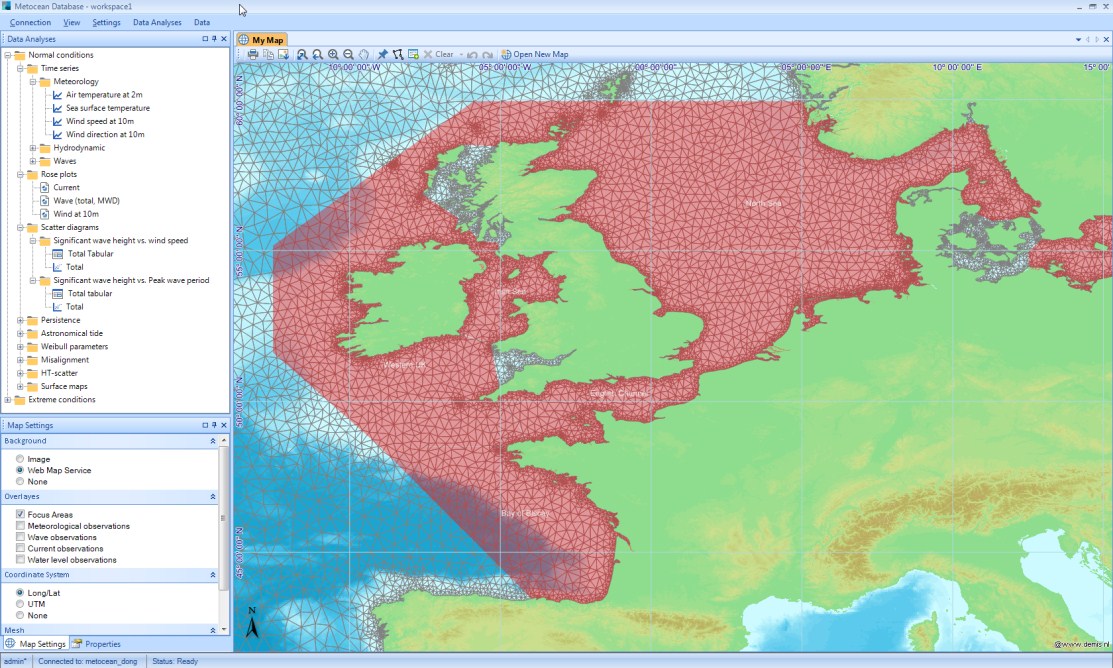
Task: Click the Open New Map button
Action: click(535, 54)
